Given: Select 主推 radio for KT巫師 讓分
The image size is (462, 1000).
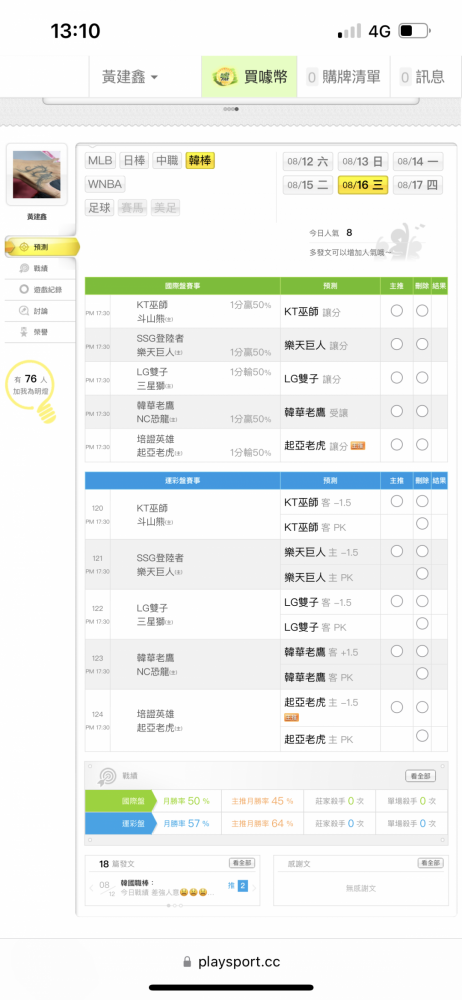Looking at the screenshot, I should click(397, 311).
